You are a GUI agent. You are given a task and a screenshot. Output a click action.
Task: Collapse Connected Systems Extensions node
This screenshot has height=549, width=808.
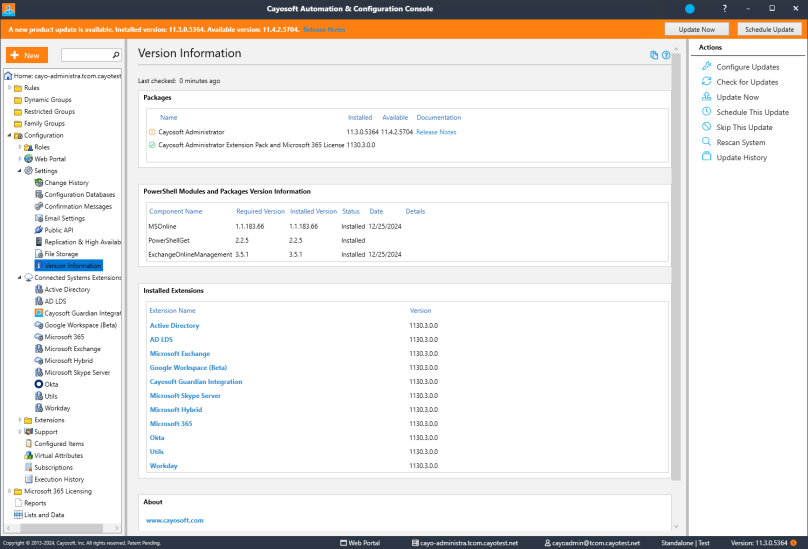click(20, 277)
